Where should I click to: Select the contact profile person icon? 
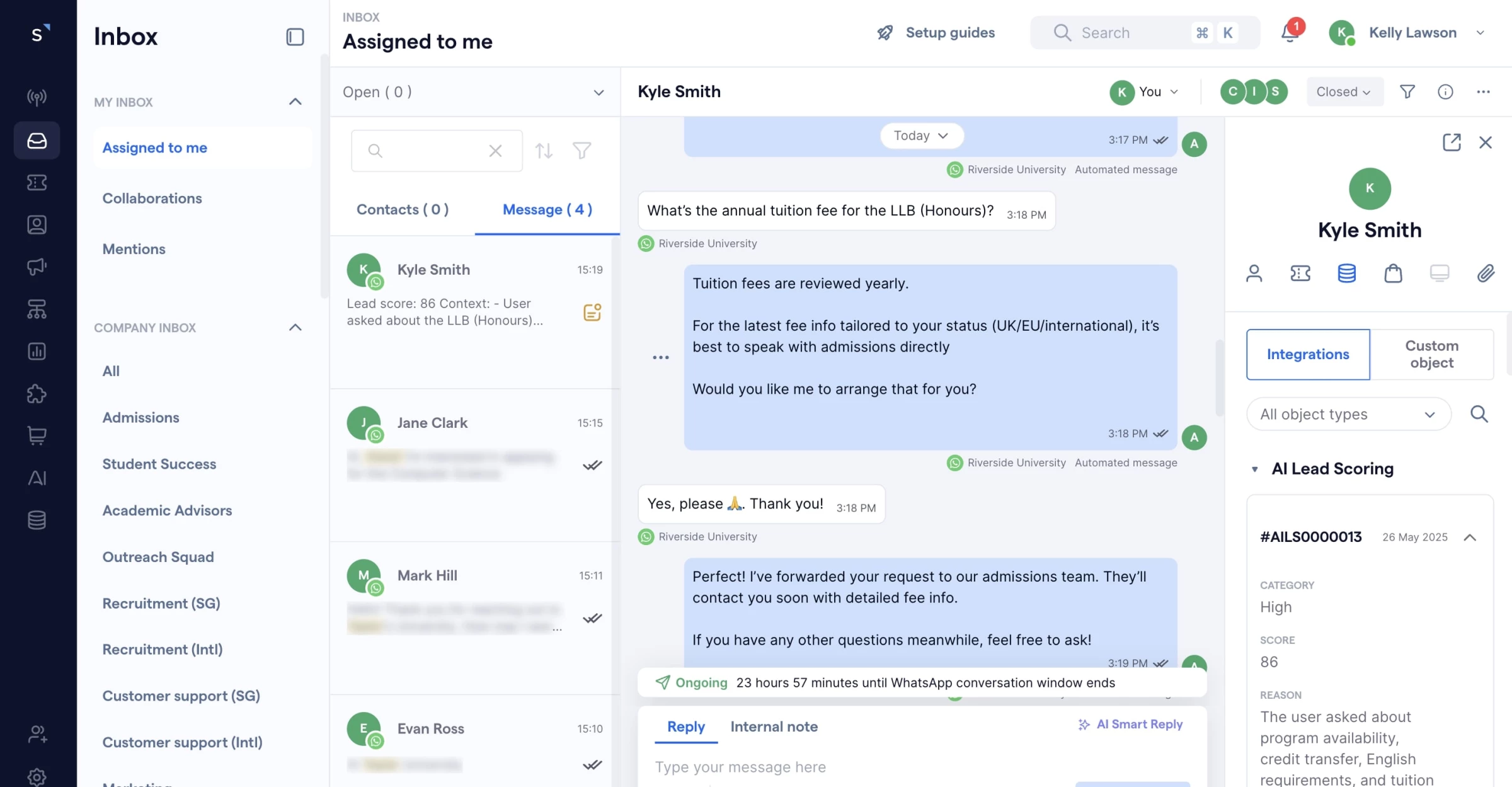coord(1254,273)
